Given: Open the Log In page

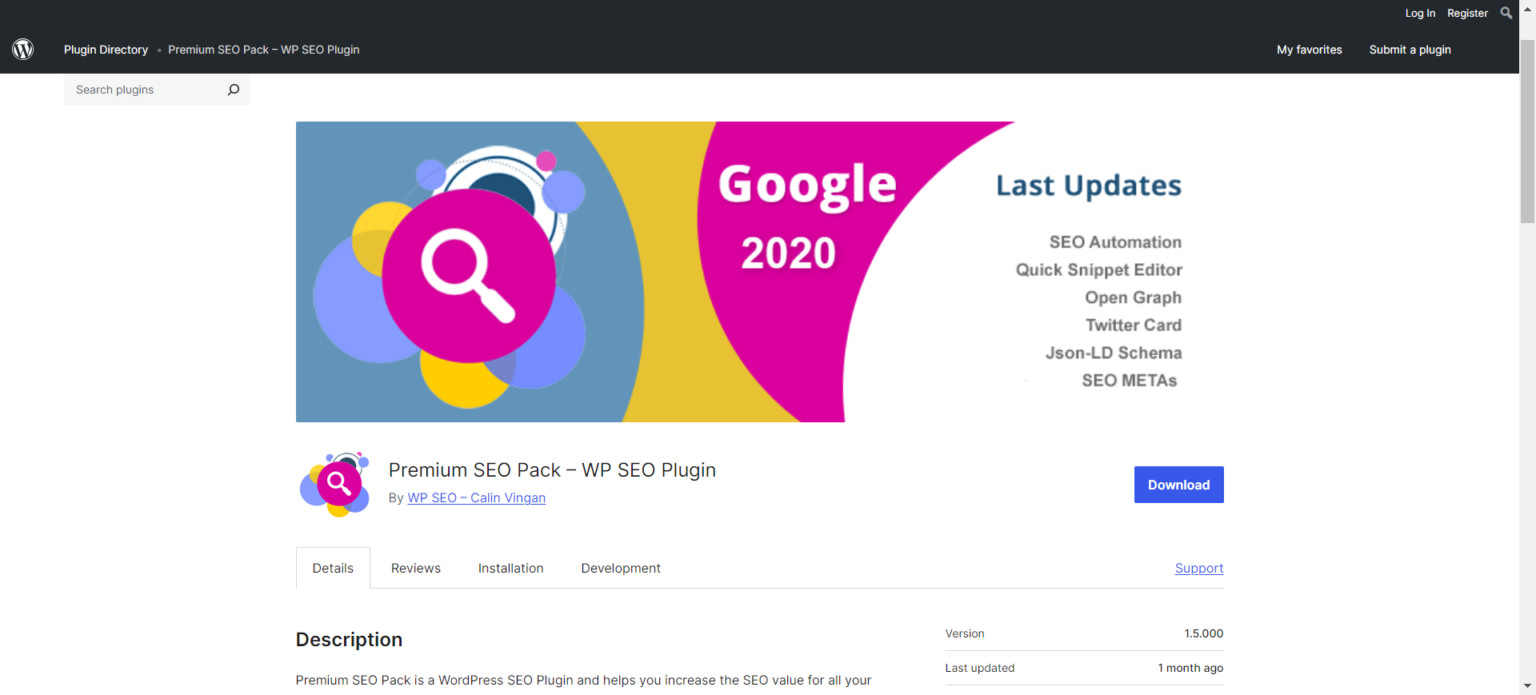Looking at the screenshot, I should (1419, 13).
